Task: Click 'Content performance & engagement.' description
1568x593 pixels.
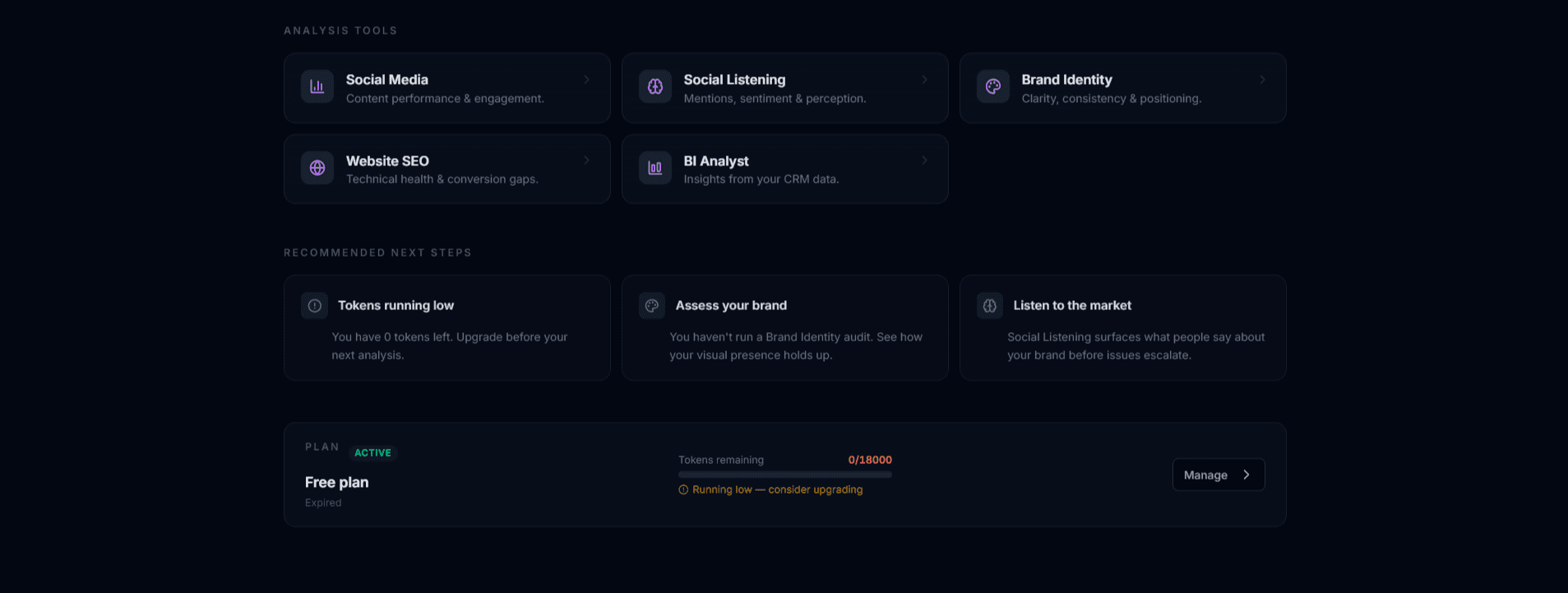Action: point(445,99)
